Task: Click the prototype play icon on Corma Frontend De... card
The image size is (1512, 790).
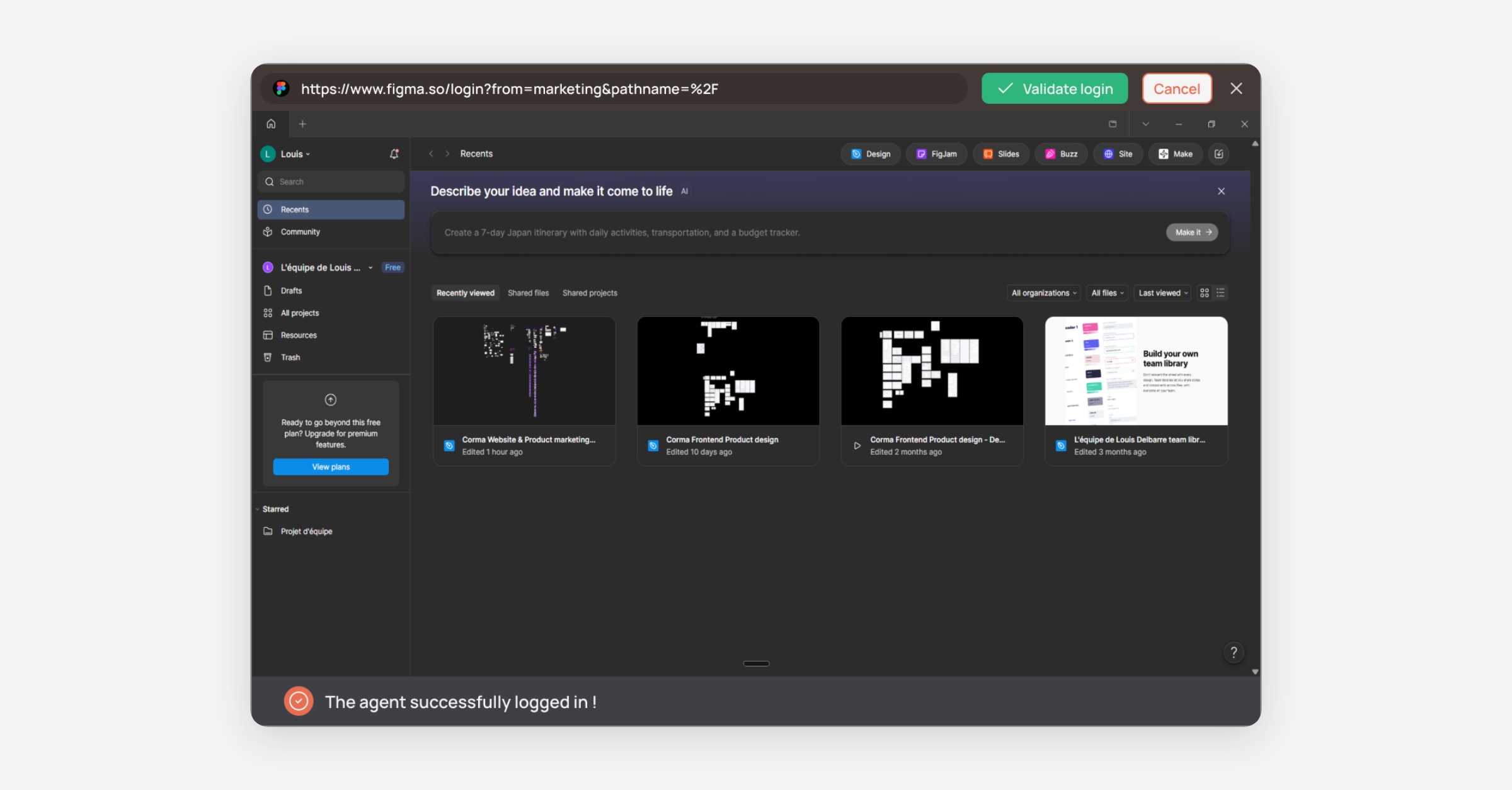Action: [x=857, y=445]
